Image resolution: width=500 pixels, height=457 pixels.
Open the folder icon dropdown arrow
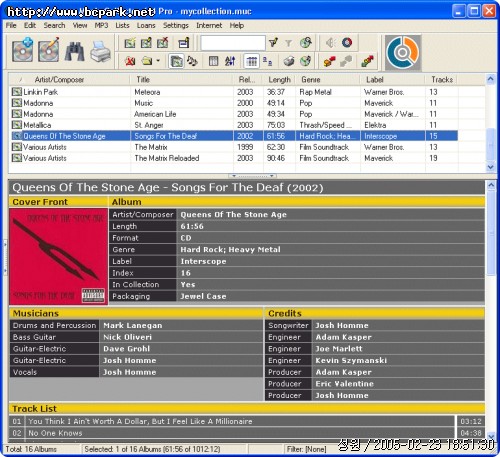158,61
